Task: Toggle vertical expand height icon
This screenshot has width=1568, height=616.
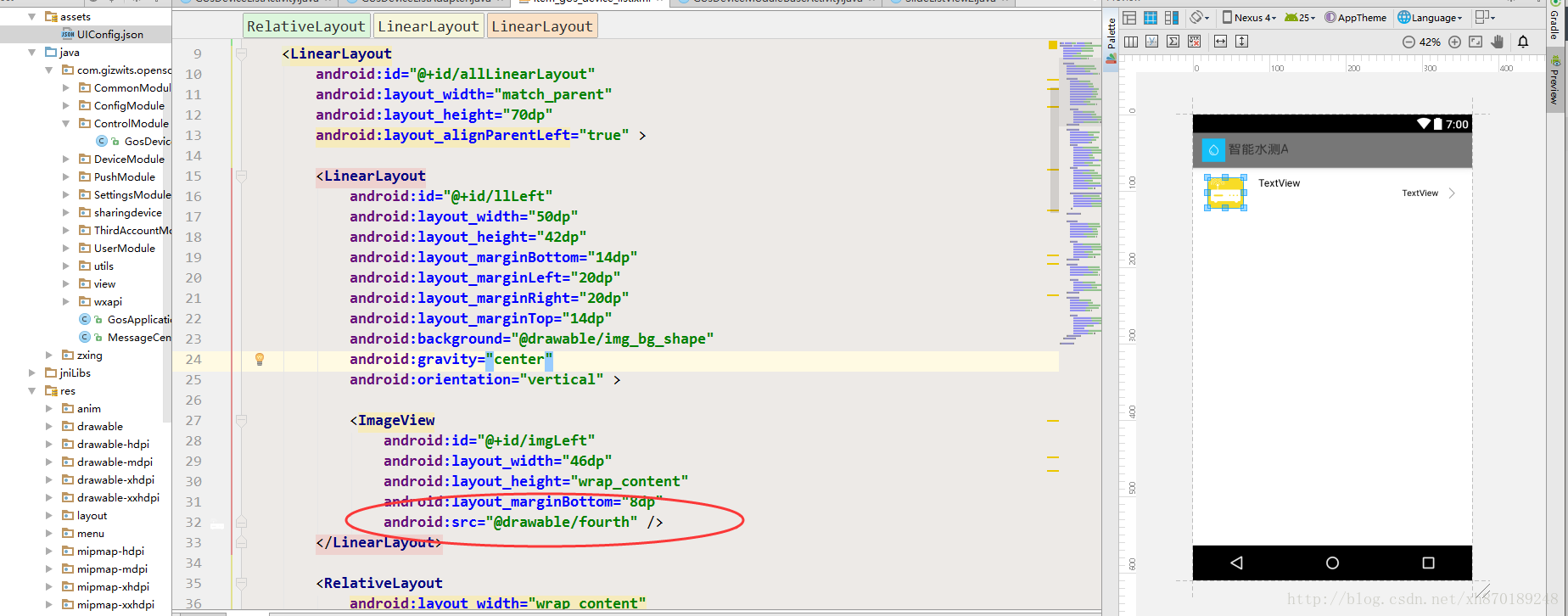Action: pyautogui.click(x=1242, y=42)
